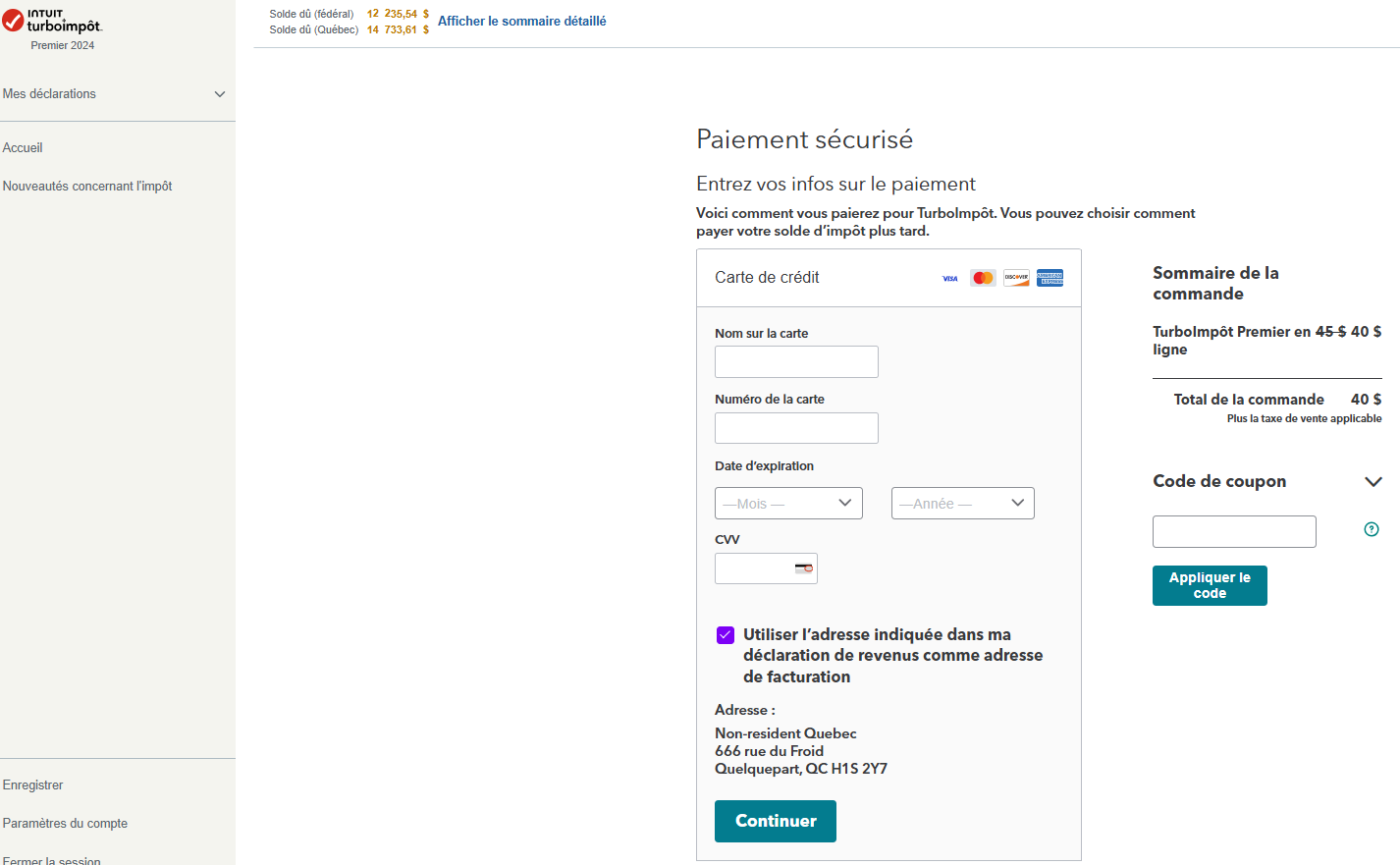
Task: Click the Nom sur la carte field
Action: 796,362
